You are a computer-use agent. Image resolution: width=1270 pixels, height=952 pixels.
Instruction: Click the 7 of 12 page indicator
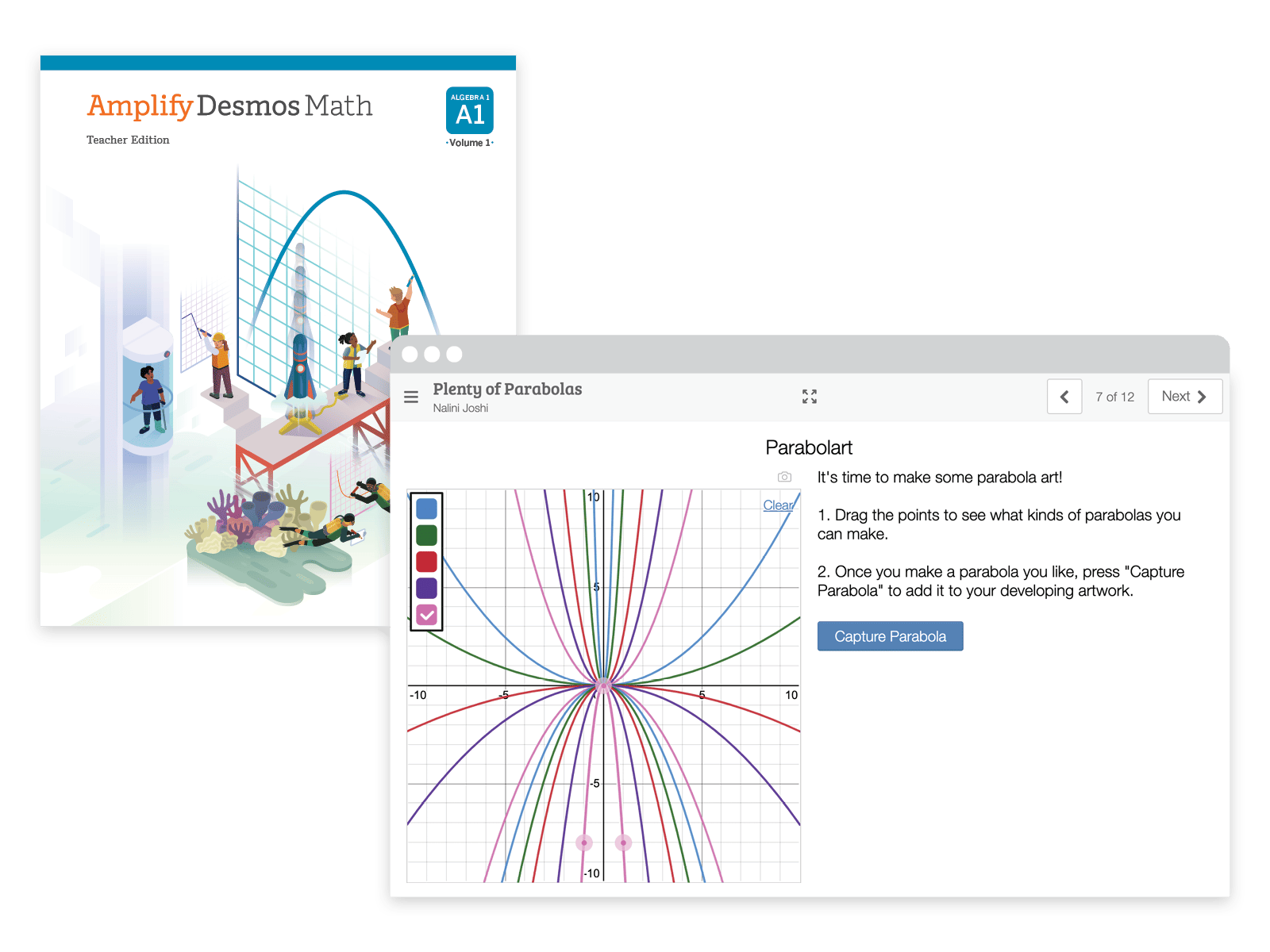point(1114,397)
